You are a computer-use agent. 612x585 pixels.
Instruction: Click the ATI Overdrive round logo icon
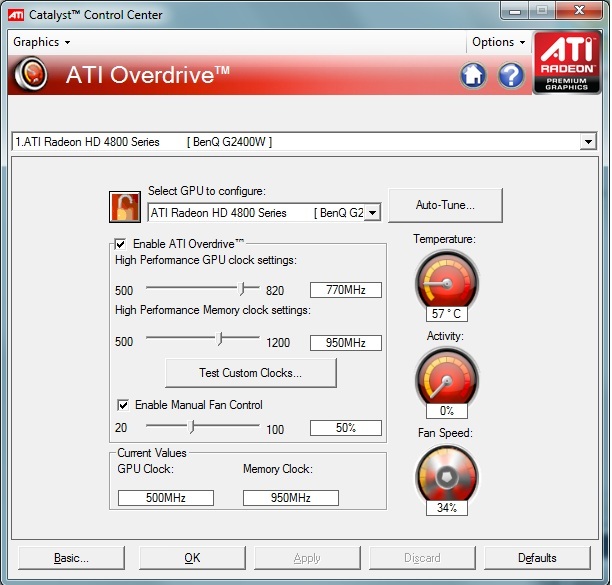(x=31, y=74)
